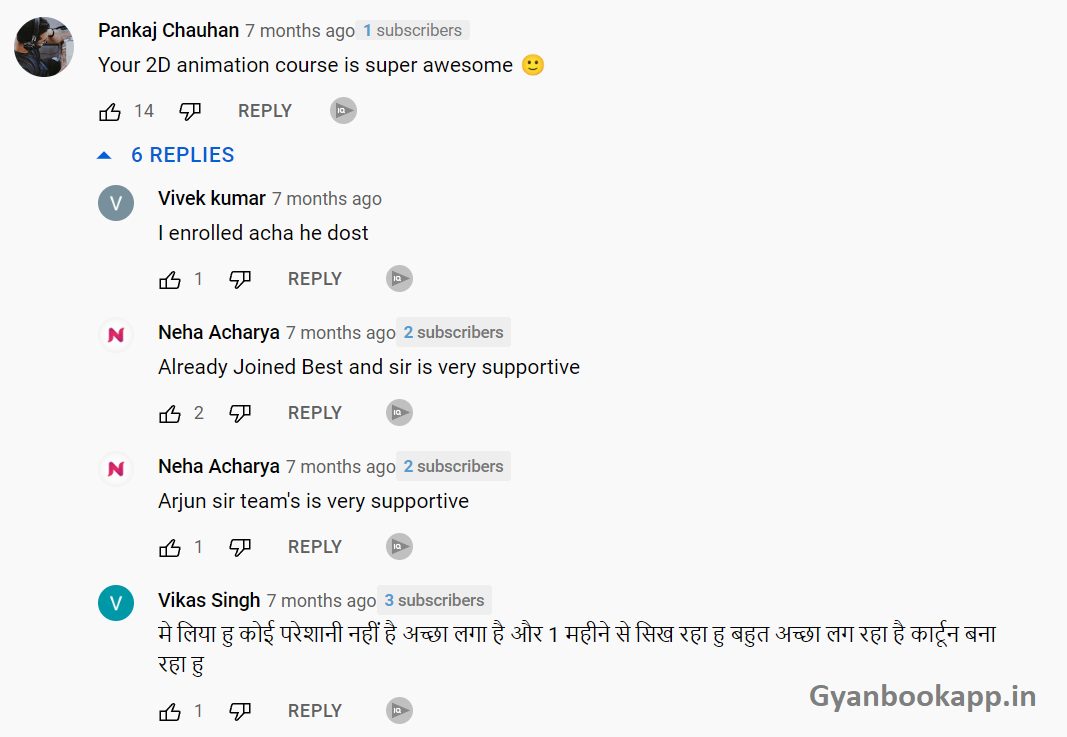Like Vikas Singh's Hindi reply
Viewport: 1067px width, 737px height.
[x=170, y=711]
